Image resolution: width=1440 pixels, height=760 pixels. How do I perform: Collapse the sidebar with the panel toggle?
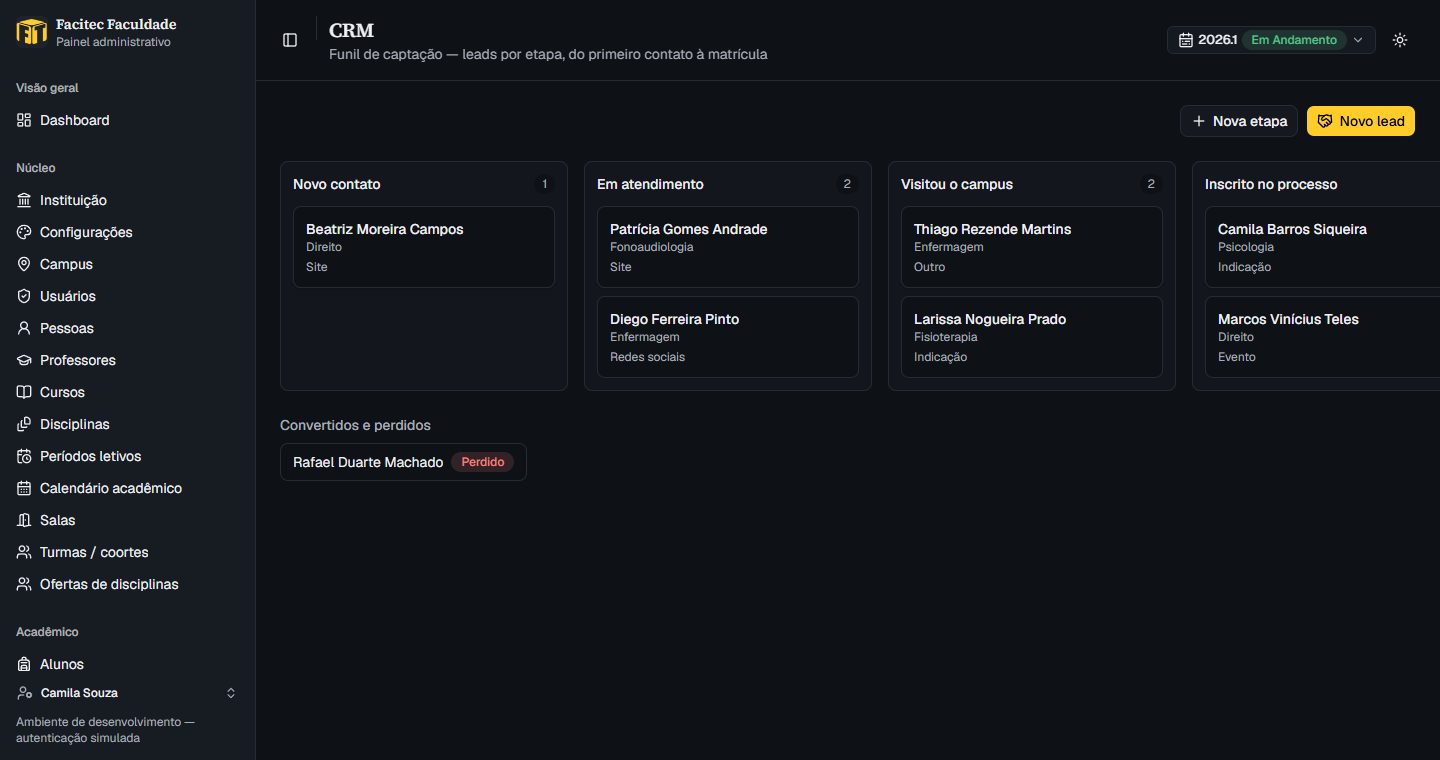click(290, 40)
